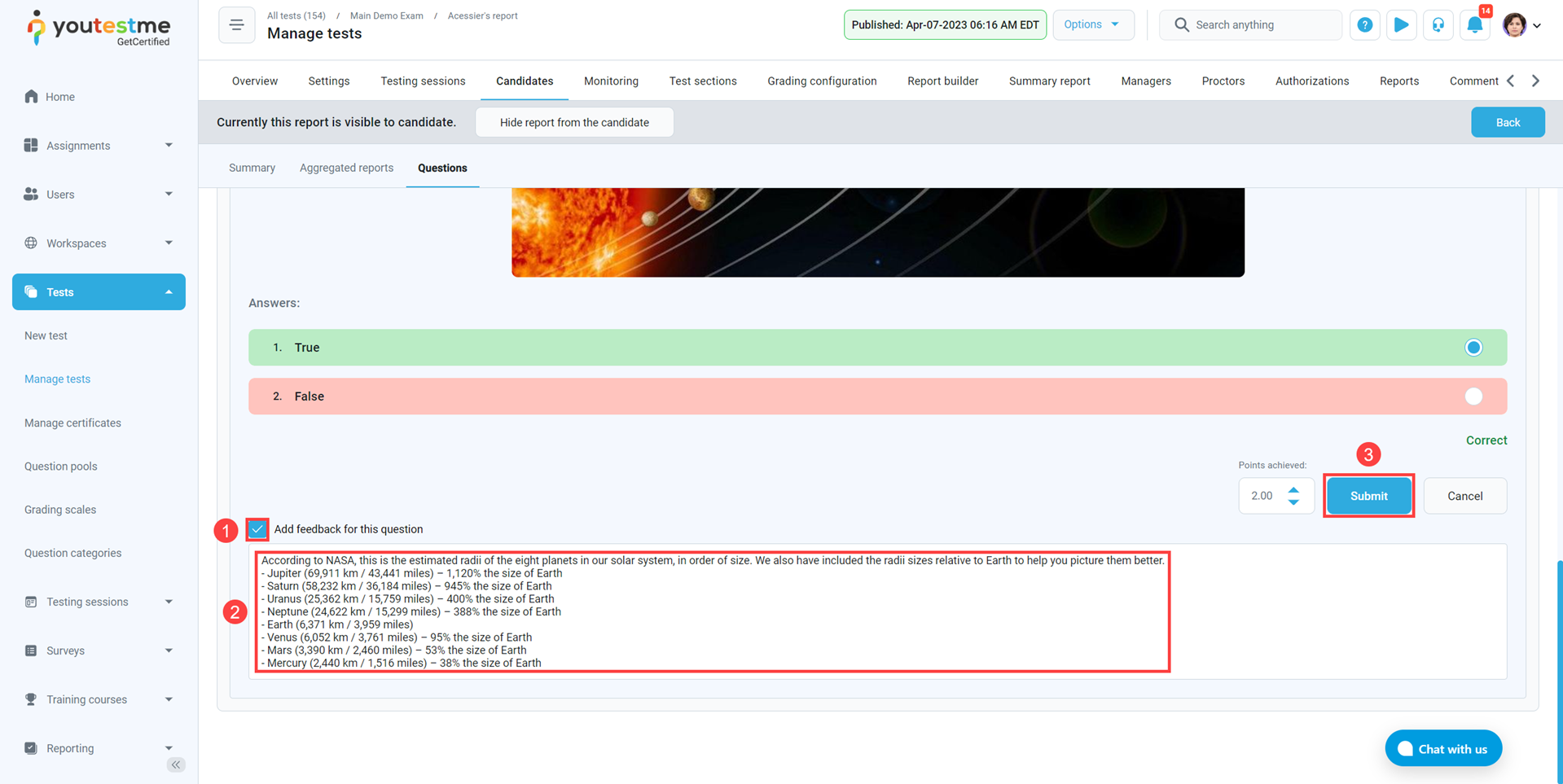Click the youtestme GetCertified logo
This screenshot has height=784, width=1563.
click(99, 28)
